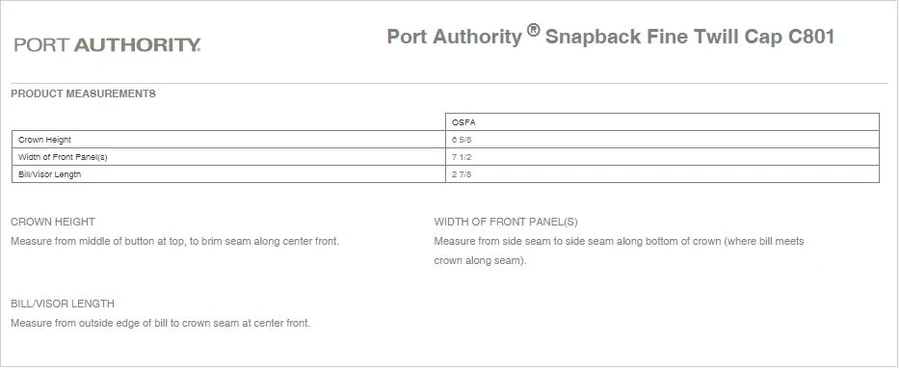Click the side seam to side seam instruction text
Image resolution: width=900 pixels, height=370 pixels.
[619, 242]
